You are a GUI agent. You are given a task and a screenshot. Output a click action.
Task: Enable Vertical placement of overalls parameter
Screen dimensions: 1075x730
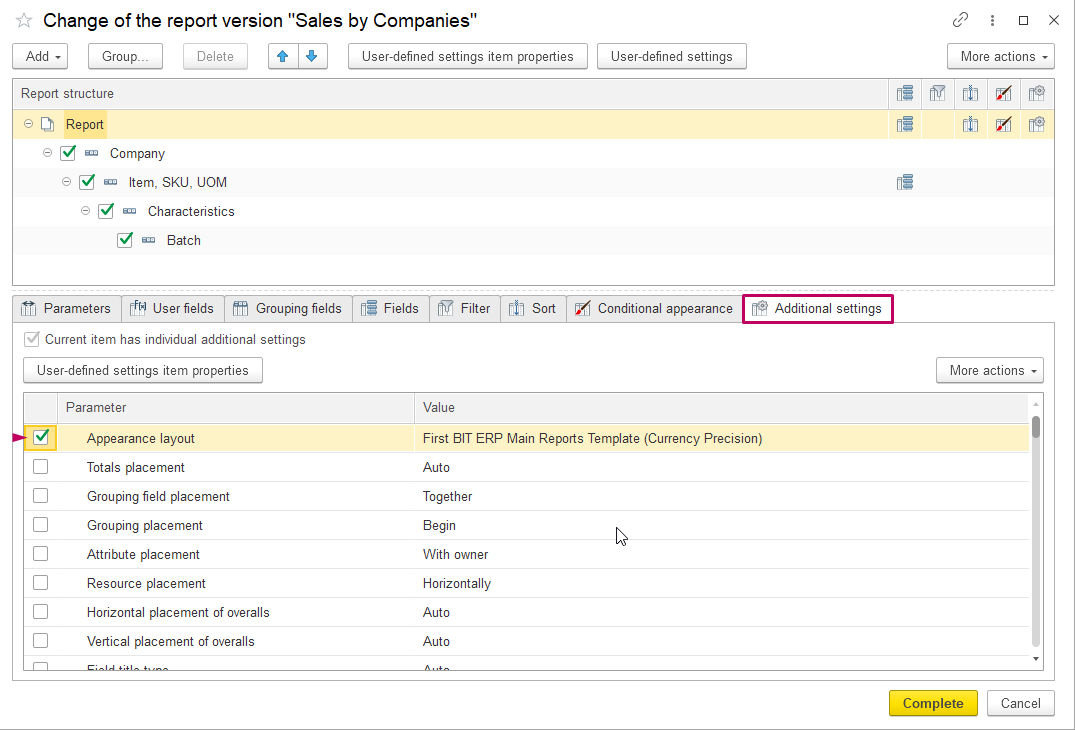point(40,641)
